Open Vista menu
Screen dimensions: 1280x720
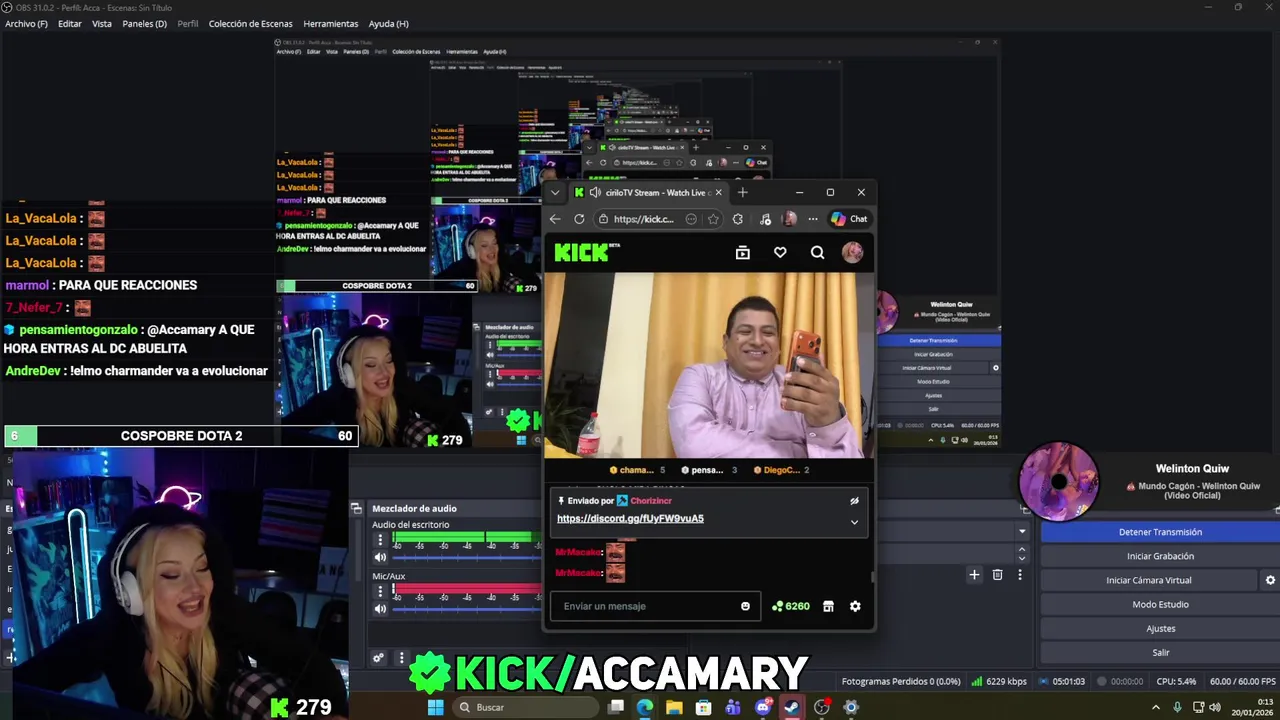pos(102,24)
